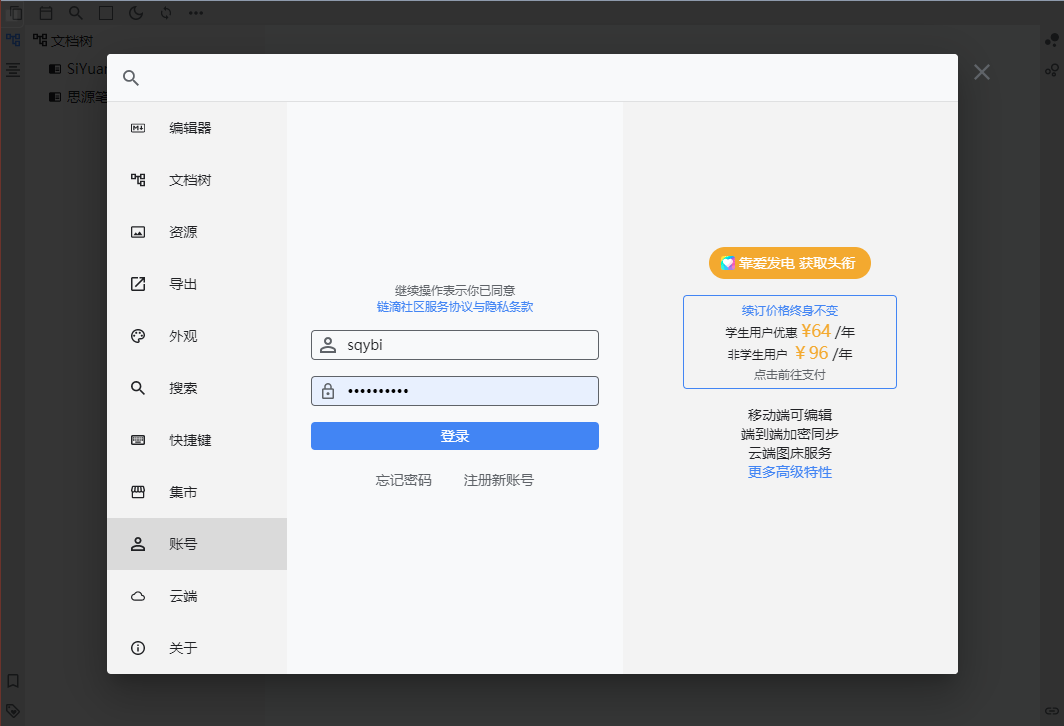Click the 云端图床服务 feature text
This screenshot has width=1064, height=726.
pyautogui.click(x=790, y=453)
